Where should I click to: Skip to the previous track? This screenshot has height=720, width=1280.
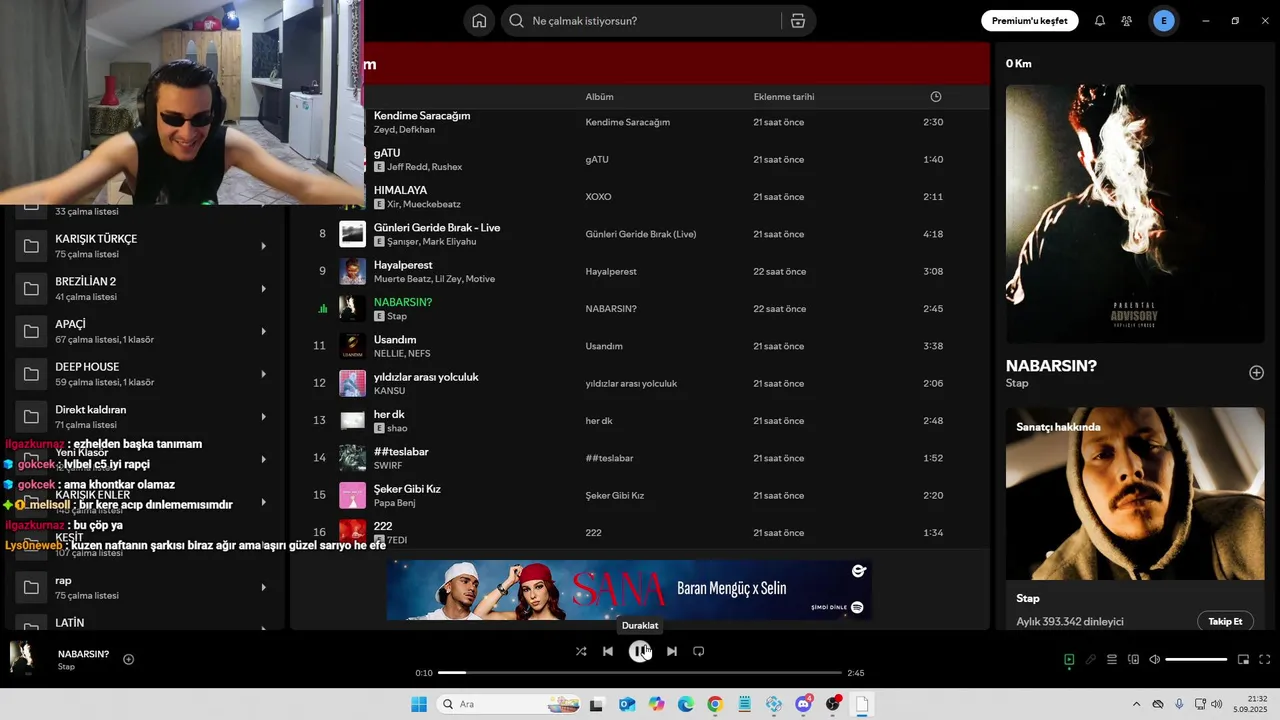pyautogui.click(x=608, y=651)
